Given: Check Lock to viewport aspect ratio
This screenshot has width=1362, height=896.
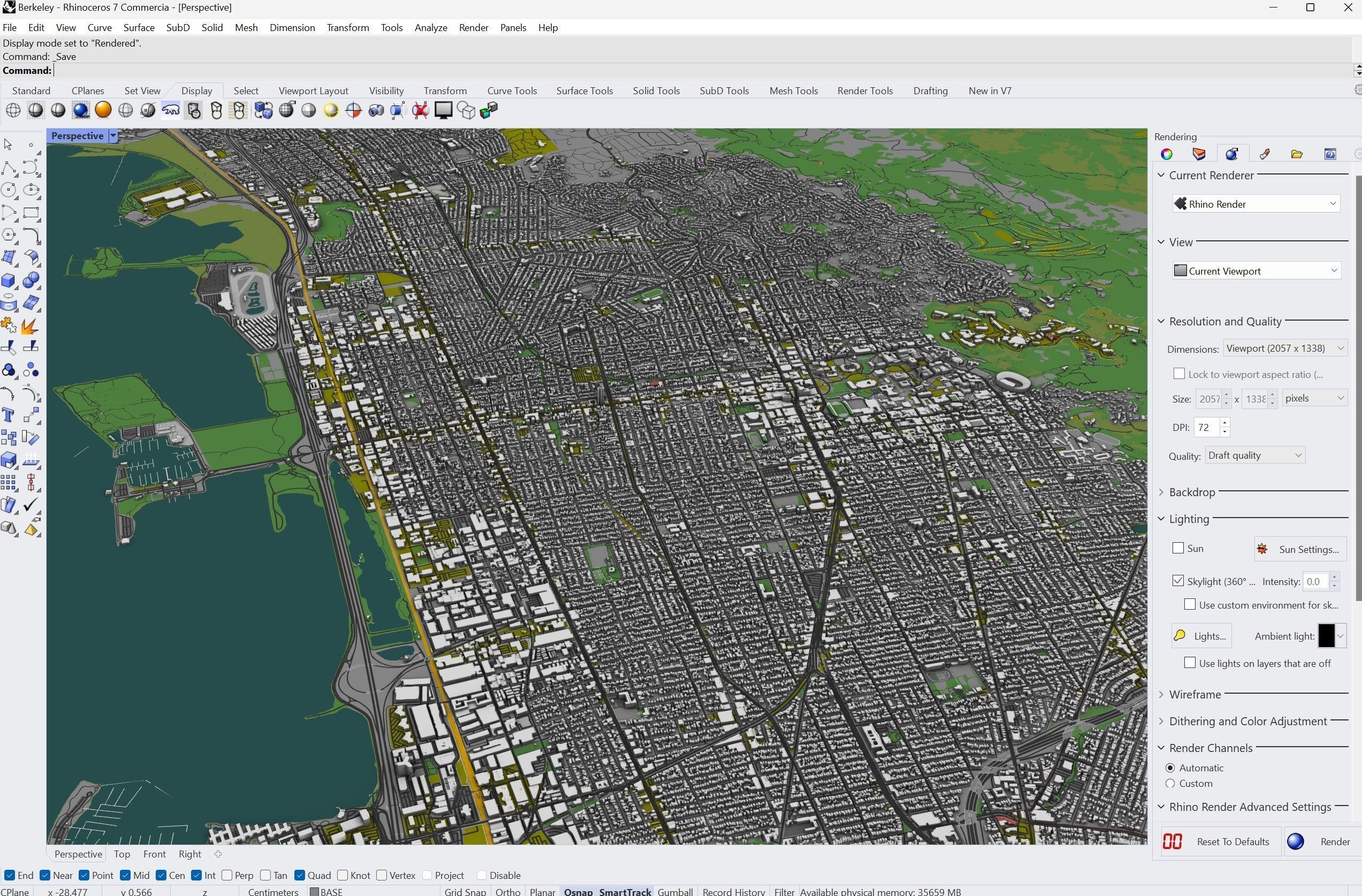Looking at the screenshot, I should coord(1179,373).
